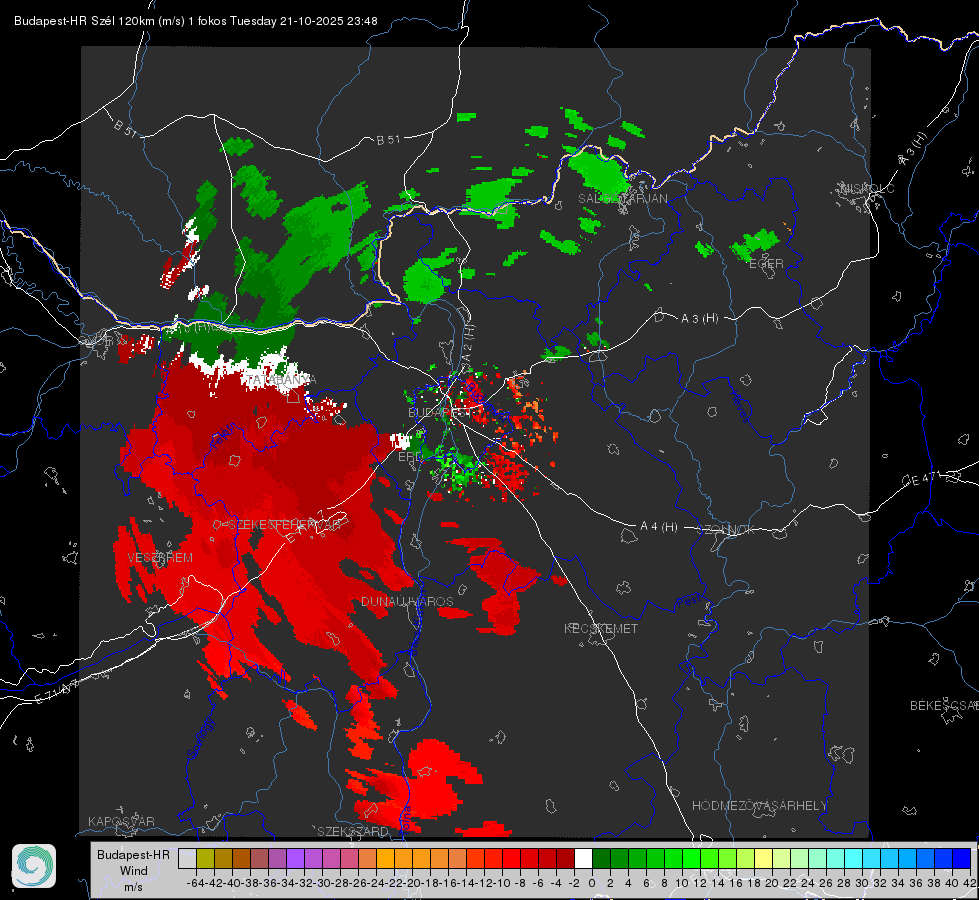
Task: Select the gray swatch starting the wind legend
Action: (187, 858)
